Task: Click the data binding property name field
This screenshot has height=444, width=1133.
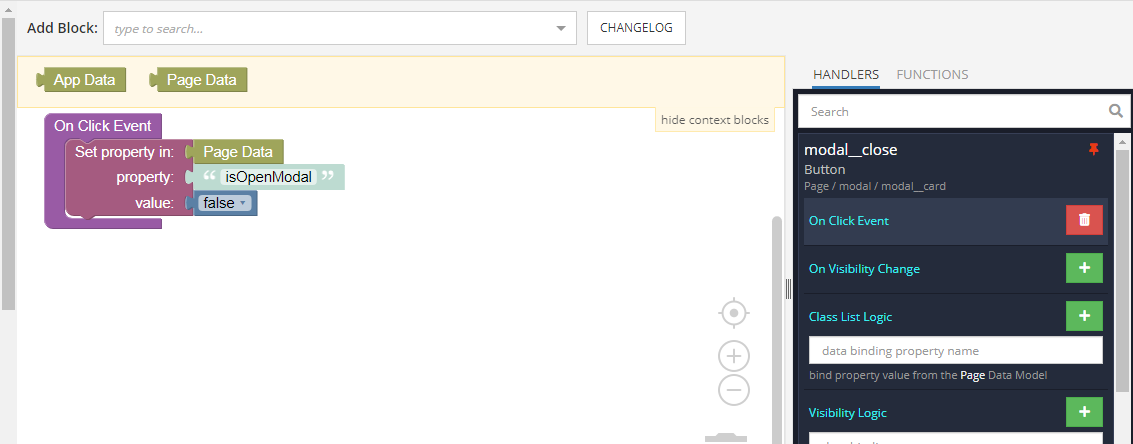Action: (x=955, y=351)
